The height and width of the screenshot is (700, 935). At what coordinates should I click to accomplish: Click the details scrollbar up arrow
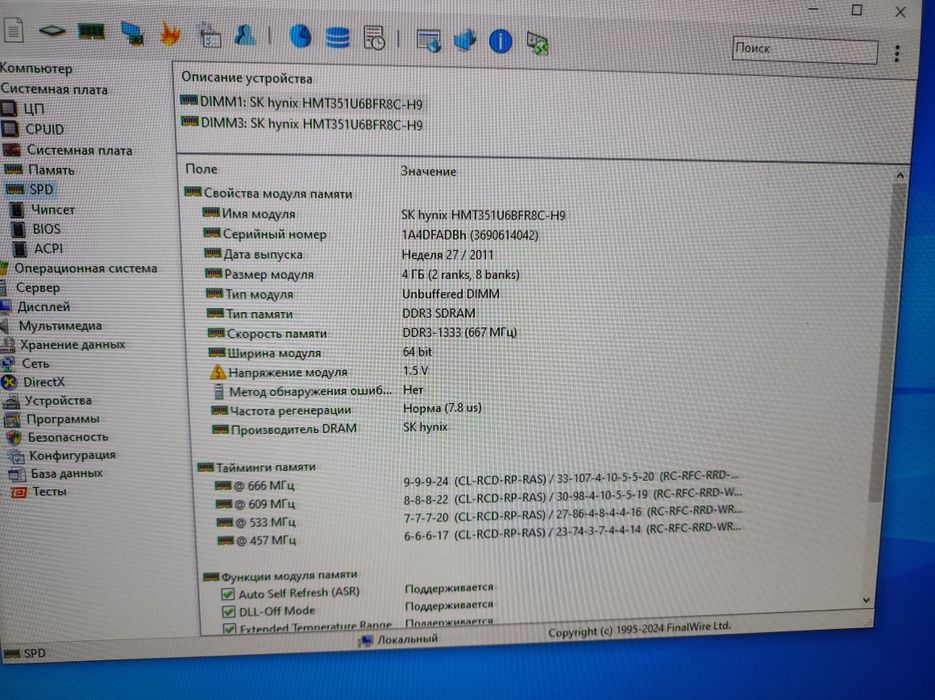(x=900, y=175)
